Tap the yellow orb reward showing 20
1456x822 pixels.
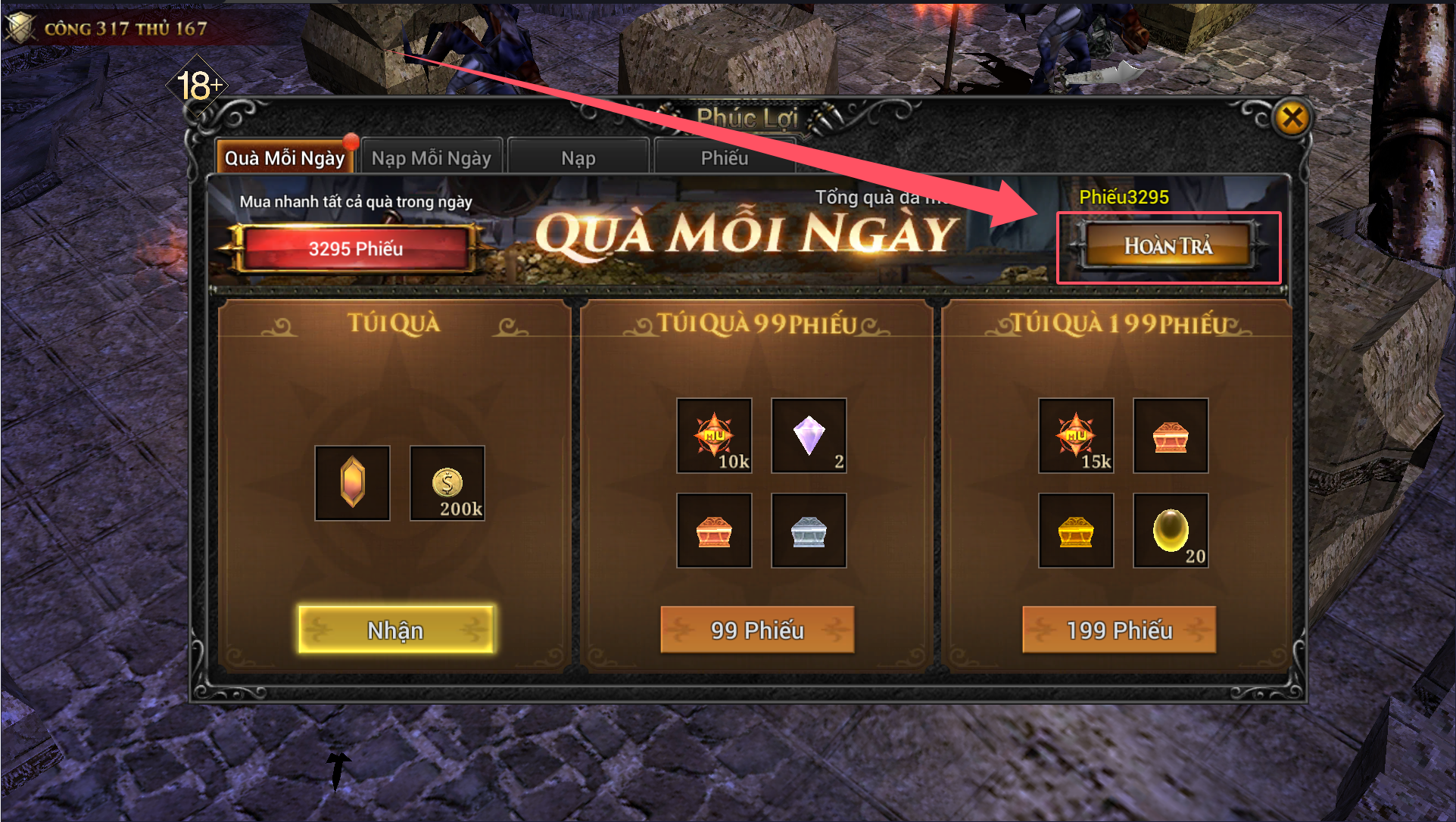(1171, 531)
